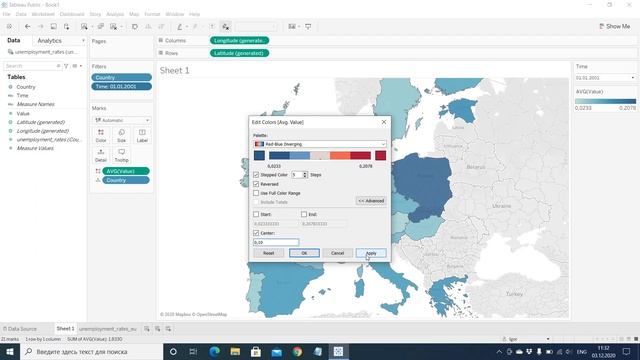The image size is (640, 360).
Task: Open the Data pane dropdown arrow
Action: (x=83, y=41)
